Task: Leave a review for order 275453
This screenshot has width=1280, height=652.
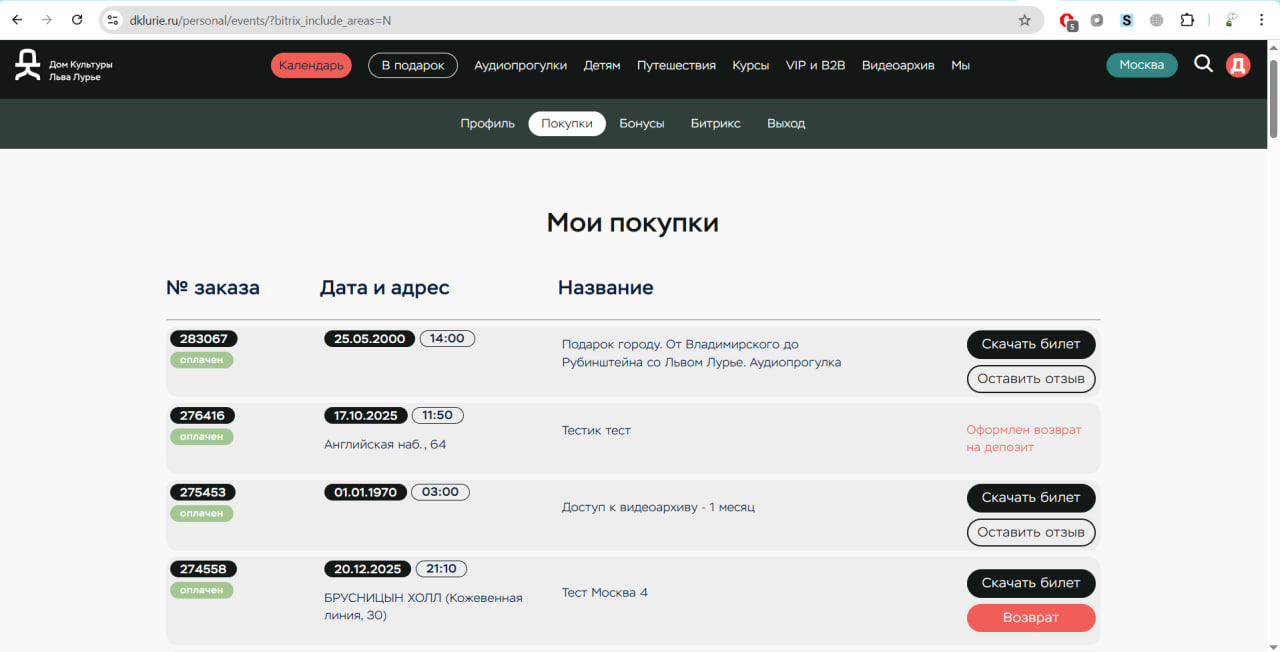Action: [x=1030, y=532]
